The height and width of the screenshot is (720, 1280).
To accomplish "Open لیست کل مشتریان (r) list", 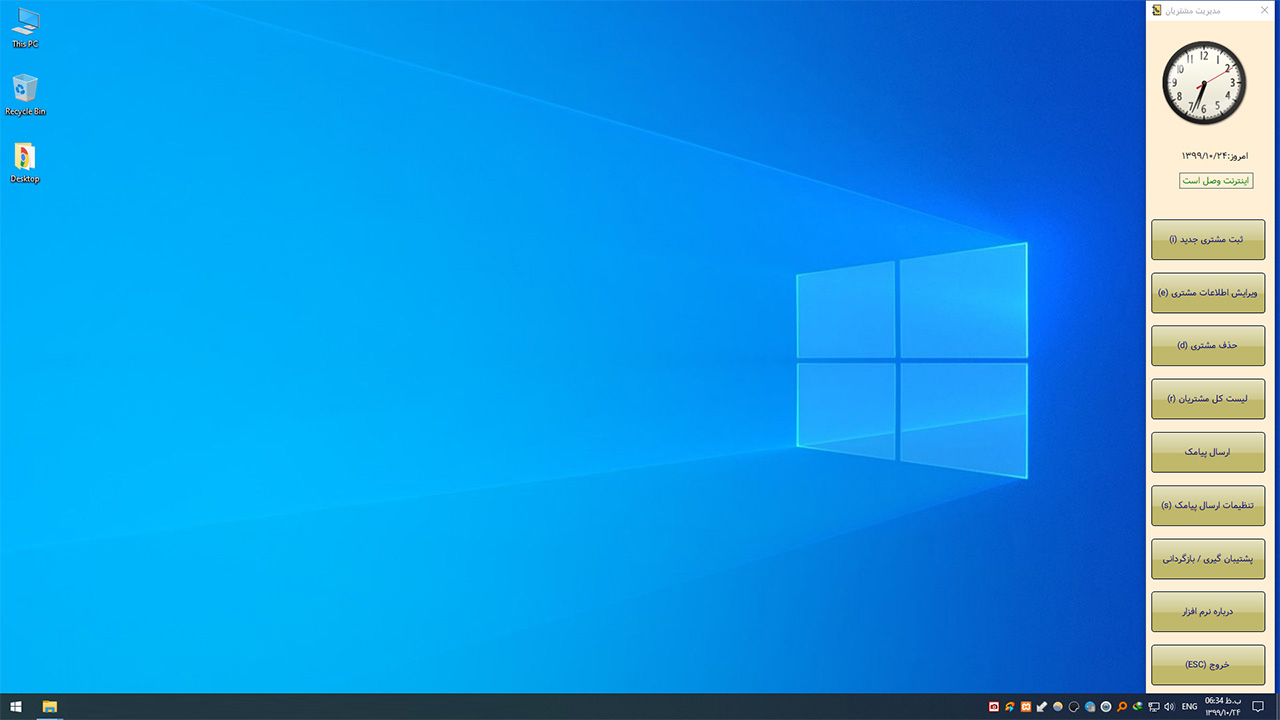I will tap(1208, 399).
